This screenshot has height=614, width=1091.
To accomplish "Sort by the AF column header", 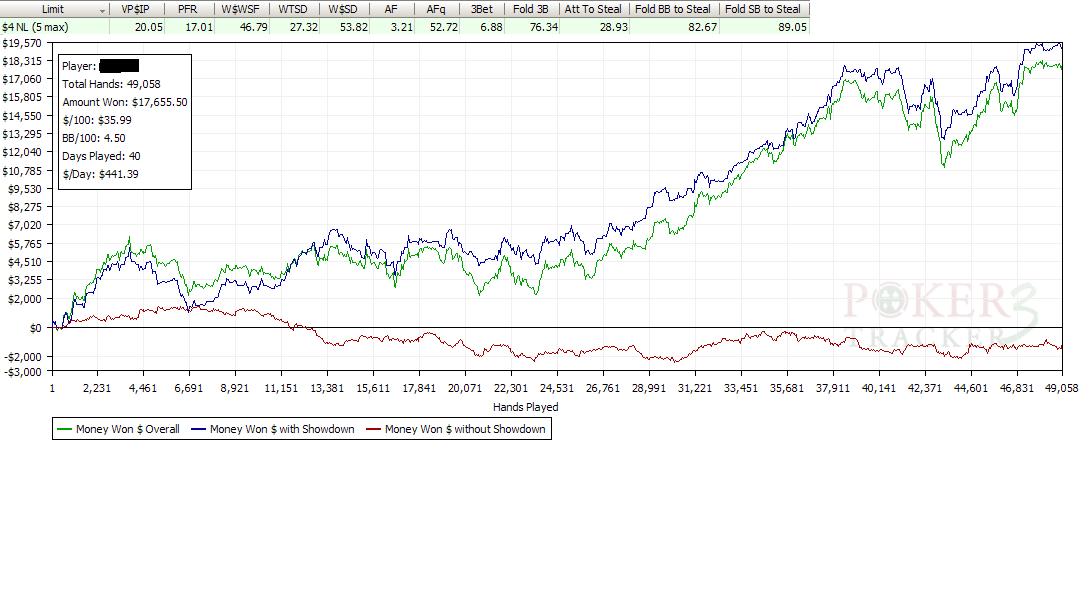I will [x=391, y=9].
